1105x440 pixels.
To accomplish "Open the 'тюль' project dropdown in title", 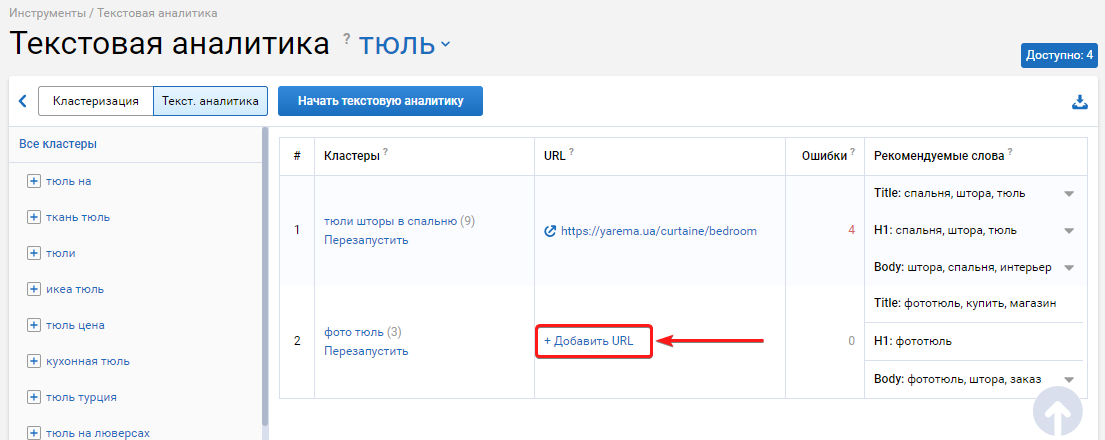I will (x=405, y=44).
